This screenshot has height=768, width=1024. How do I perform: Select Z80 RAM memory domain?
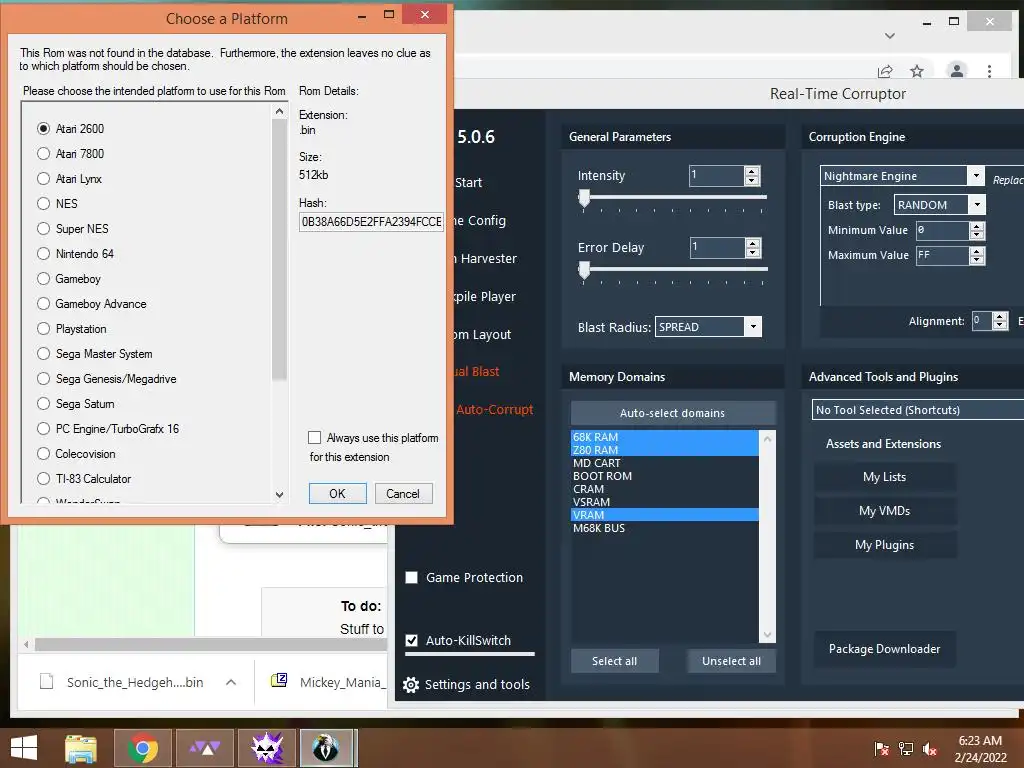point(665,450)
